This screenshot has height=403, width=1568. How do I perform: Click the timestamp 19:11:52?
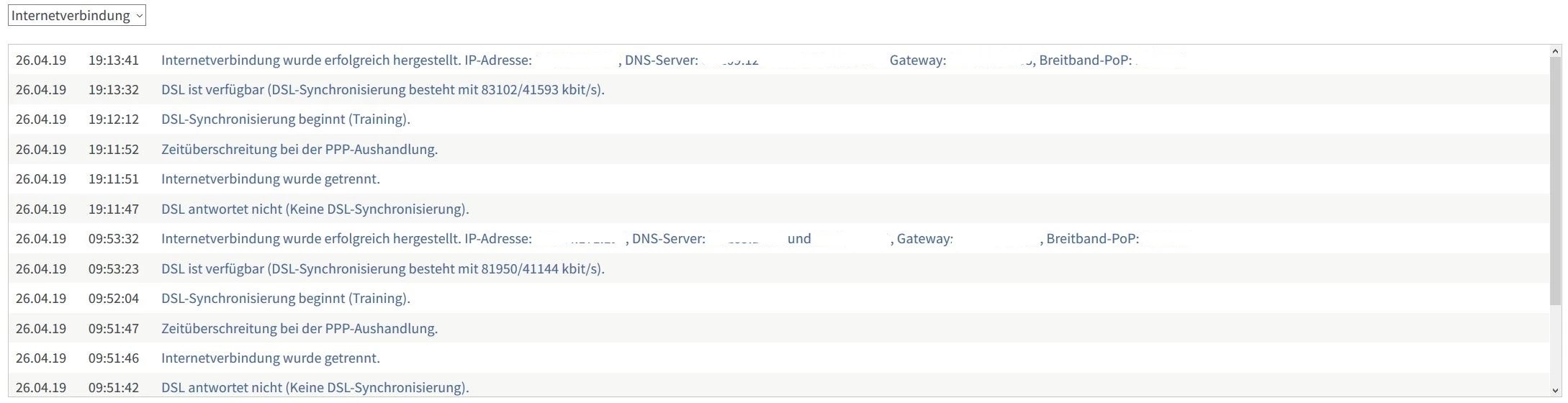(x=114, y=149)
